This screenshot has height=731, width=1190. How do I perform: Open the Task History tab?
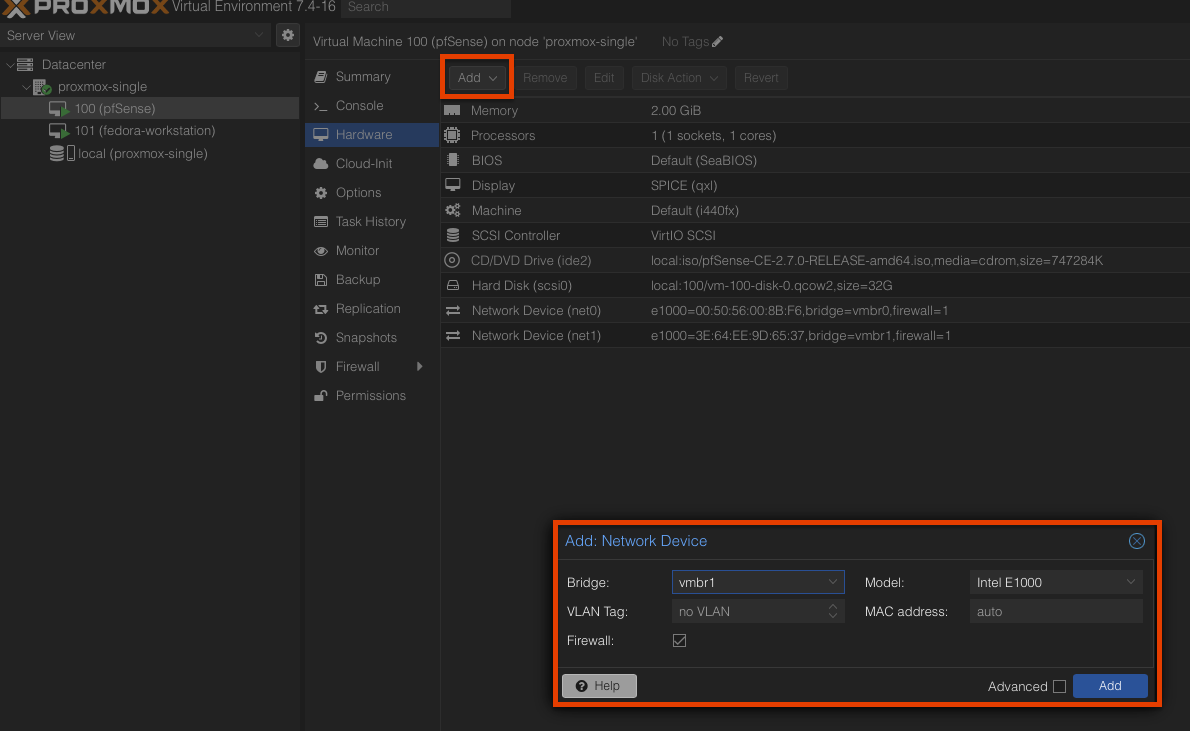[372, 222]
